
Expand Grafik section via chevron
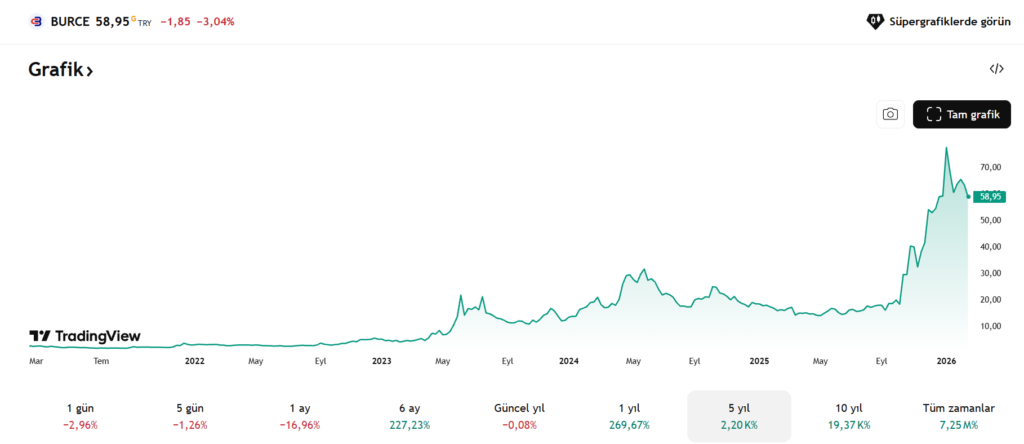[x=89, y=71]
